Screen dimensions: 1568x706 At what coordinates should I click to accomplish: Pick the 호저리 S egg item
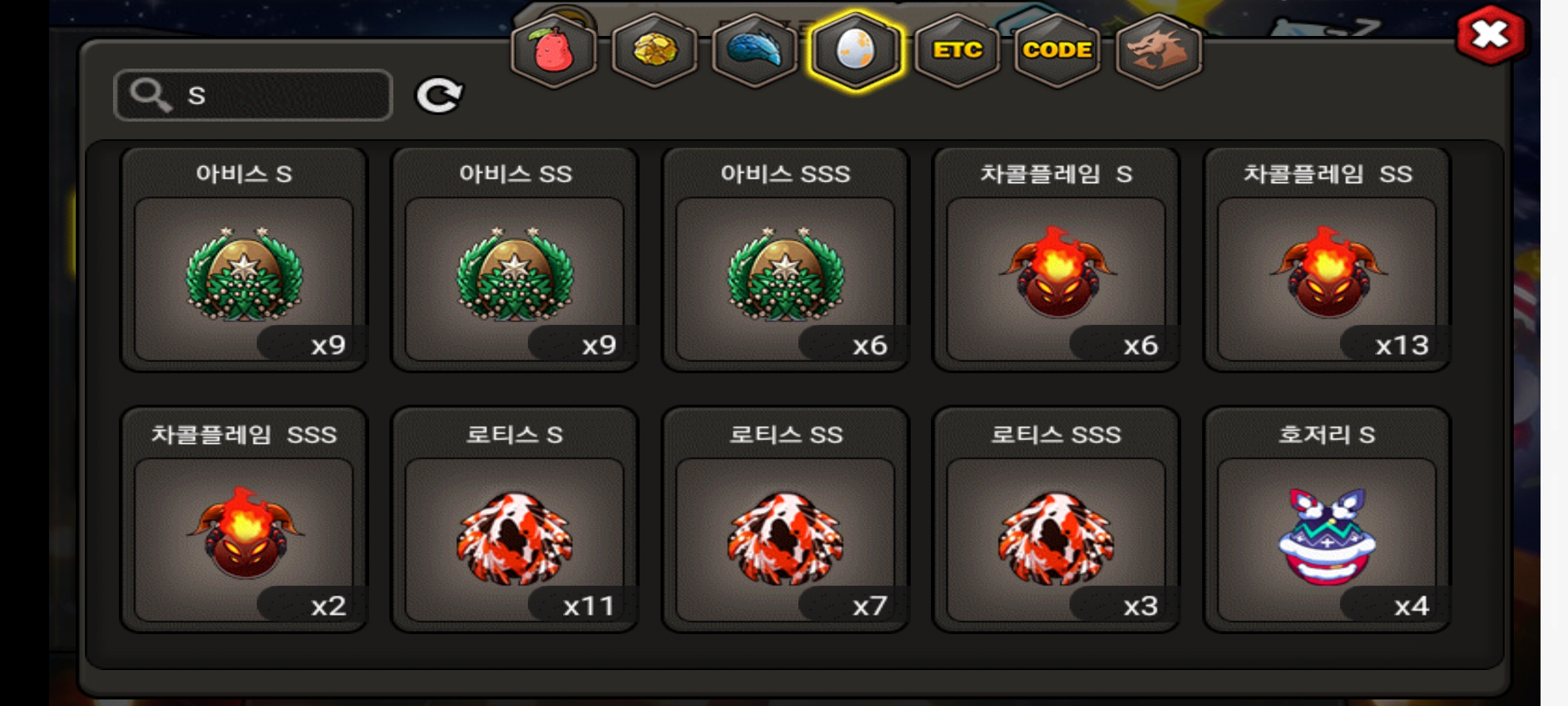1327,520
